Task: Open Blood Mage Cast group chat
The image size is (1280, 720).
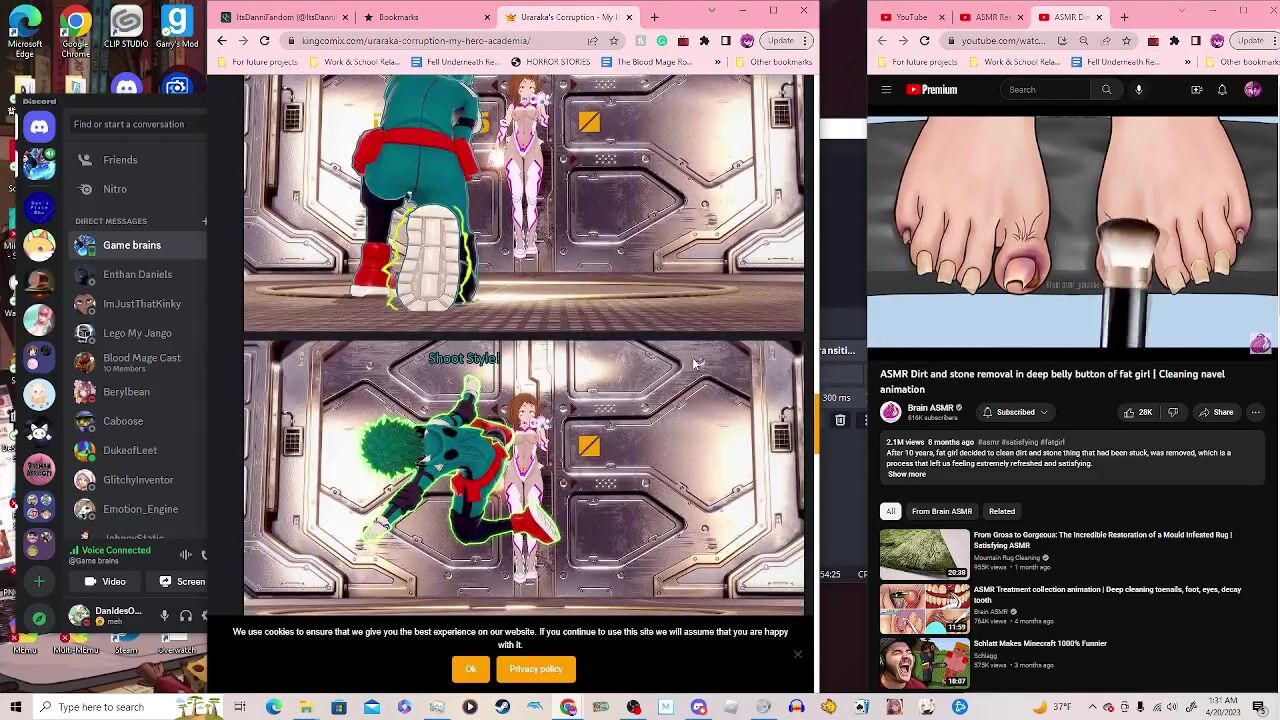Action: [139, 362]
